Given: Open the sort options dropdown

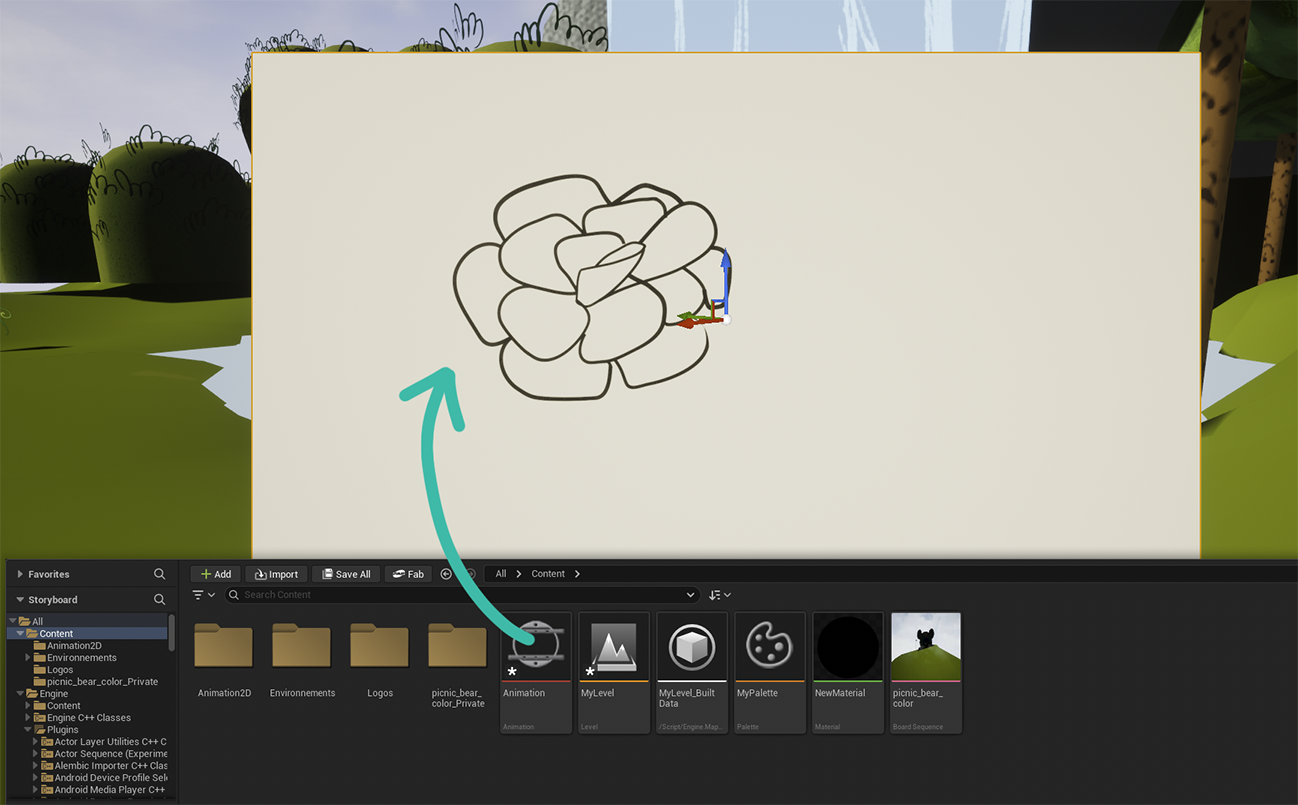Looking at the screenshot, I should pyautogui.click(x=720, y=595).
